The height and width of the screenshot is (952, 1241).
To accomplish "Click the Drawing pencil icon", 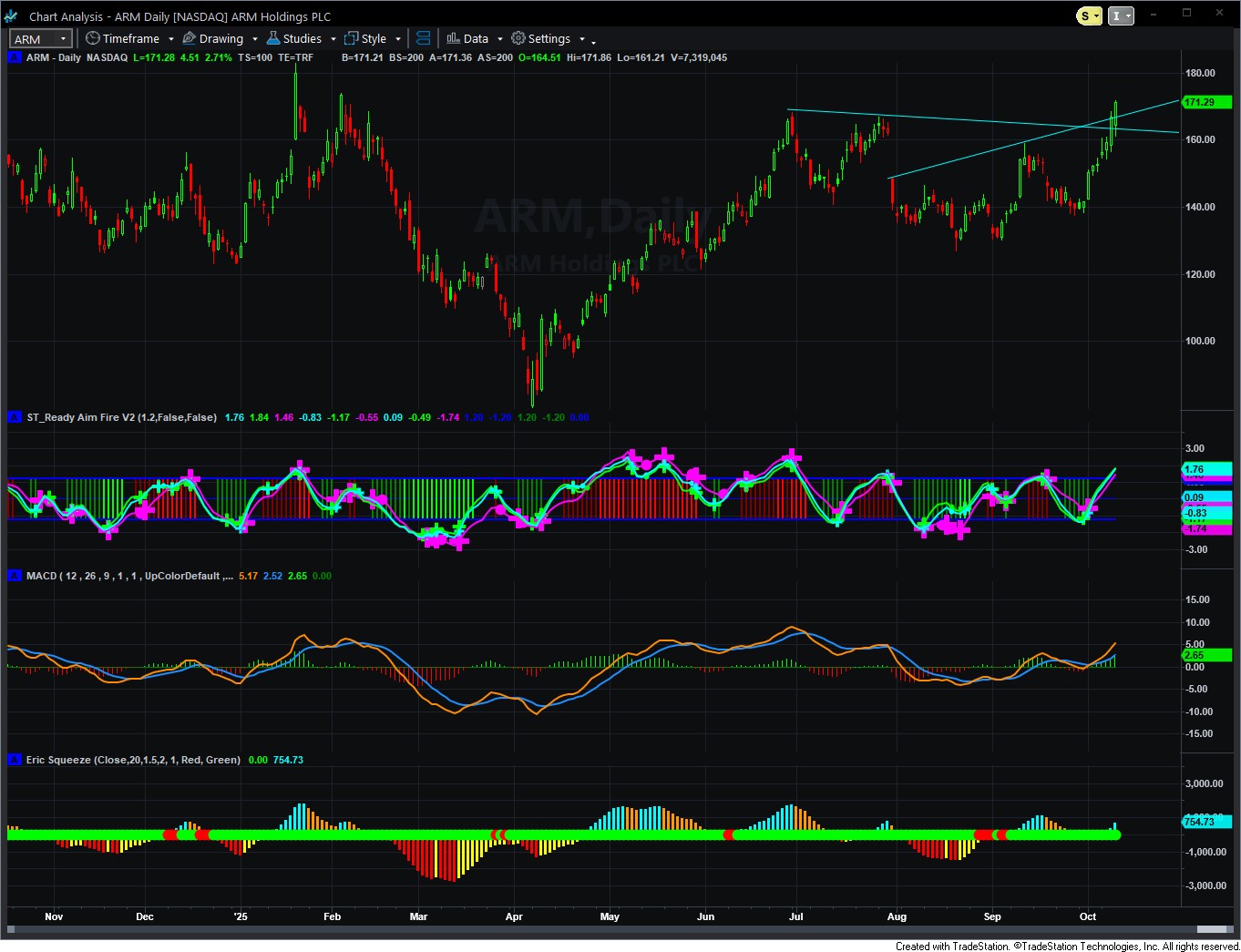I will [x=190, y=38].
